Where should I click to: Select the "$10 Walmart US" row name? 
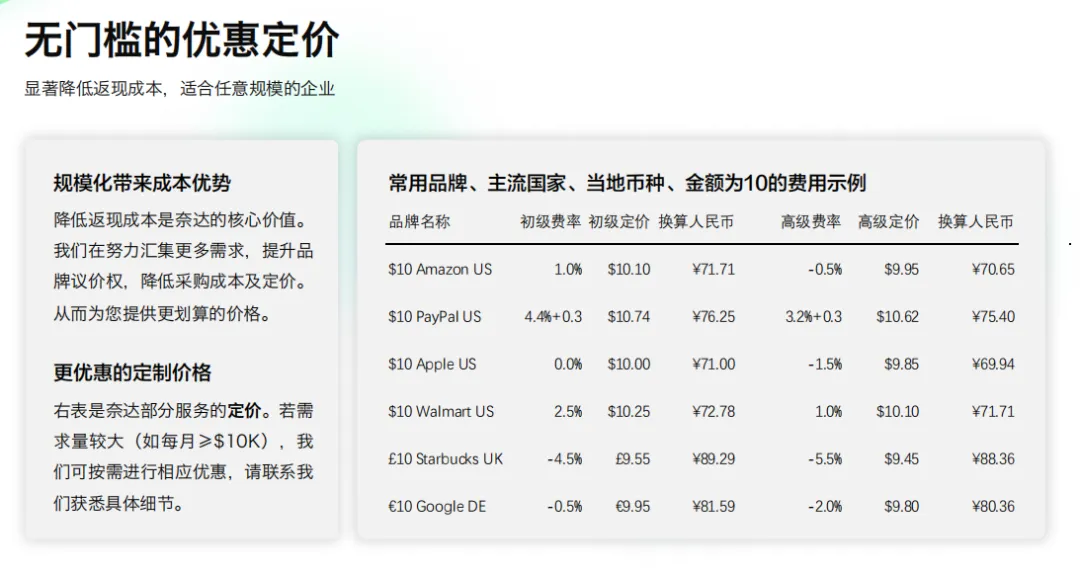(441, 412)
